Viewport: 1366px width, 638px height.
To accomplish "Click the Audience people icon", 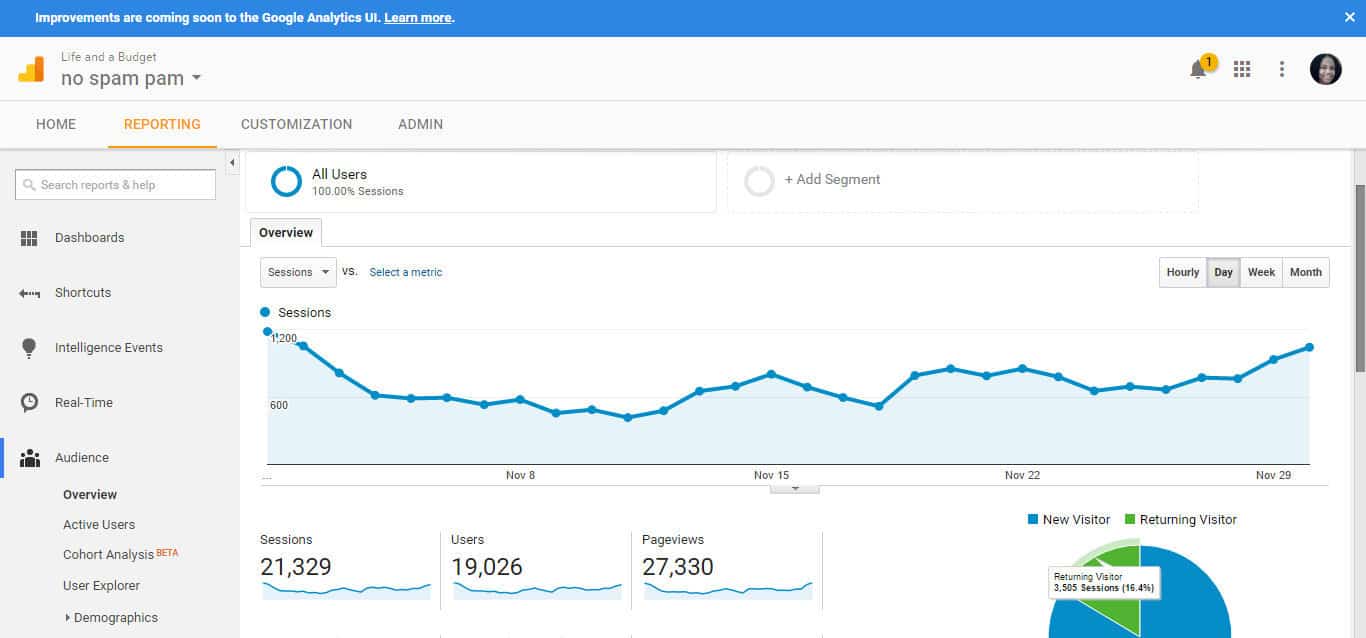I will coord(29,458).
